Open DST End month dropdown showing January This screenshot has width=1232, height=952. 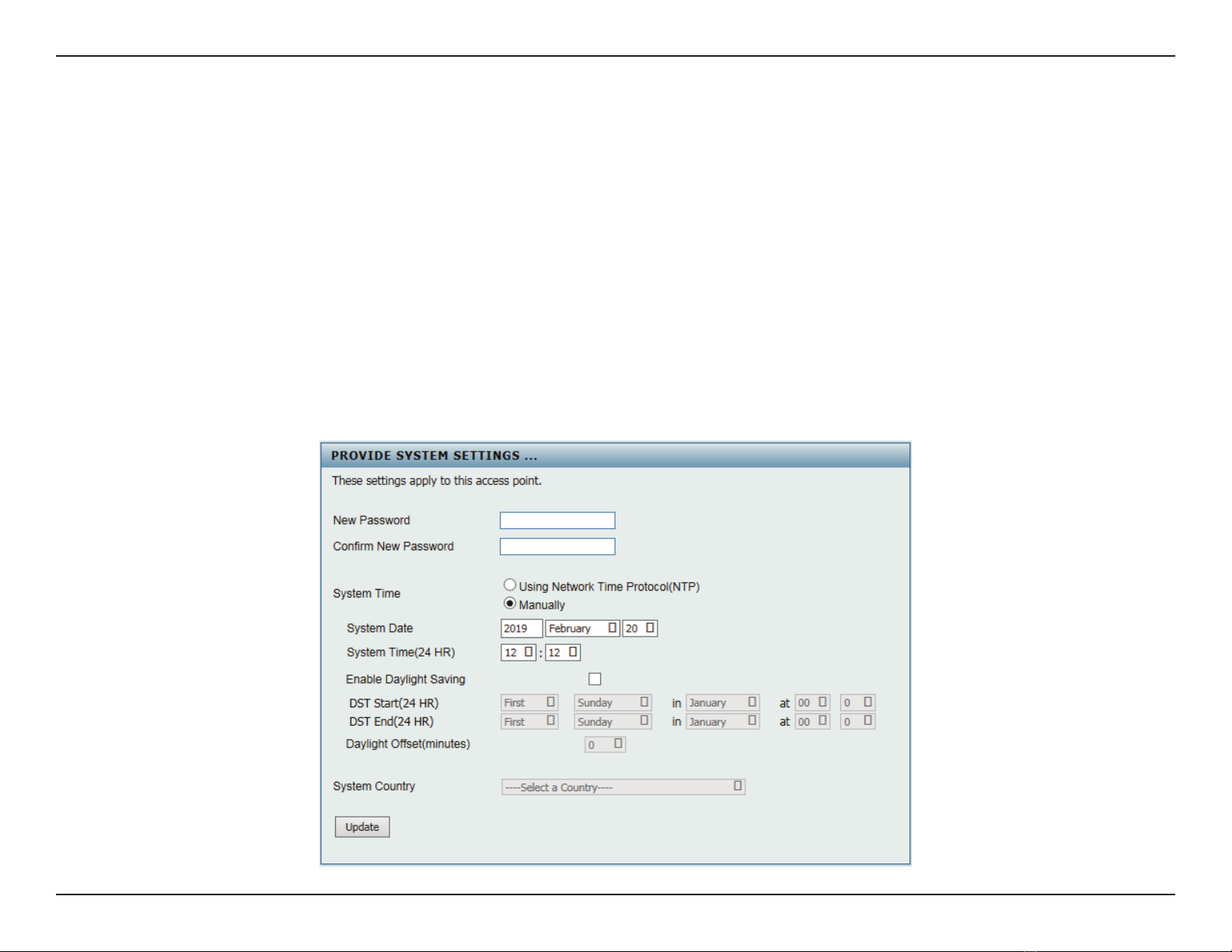(723, 722)
